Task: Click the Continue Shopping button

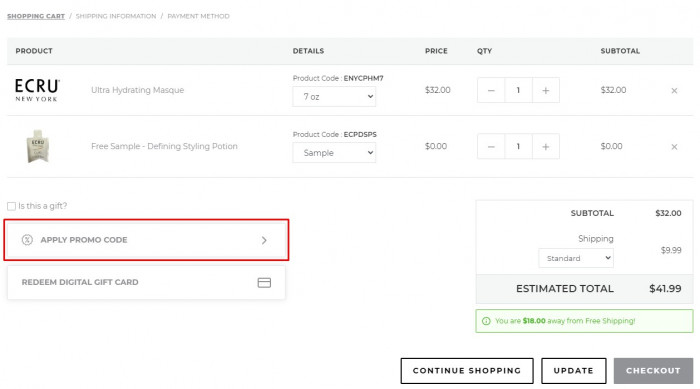Action: click(x=467, y=371)
